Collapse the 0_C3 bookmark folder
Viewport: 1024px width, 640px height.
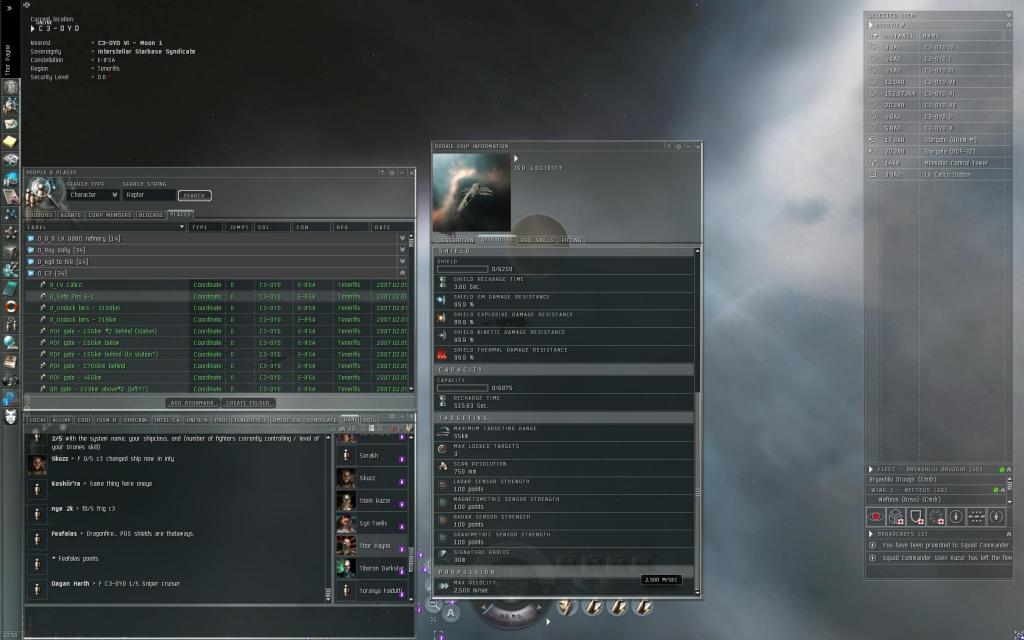(x=403, y=273)
